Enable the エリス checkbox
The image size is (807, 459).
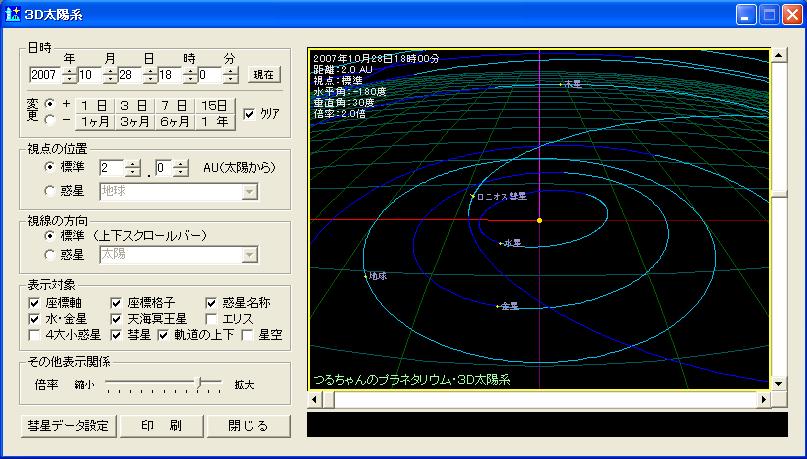(214, 318)
